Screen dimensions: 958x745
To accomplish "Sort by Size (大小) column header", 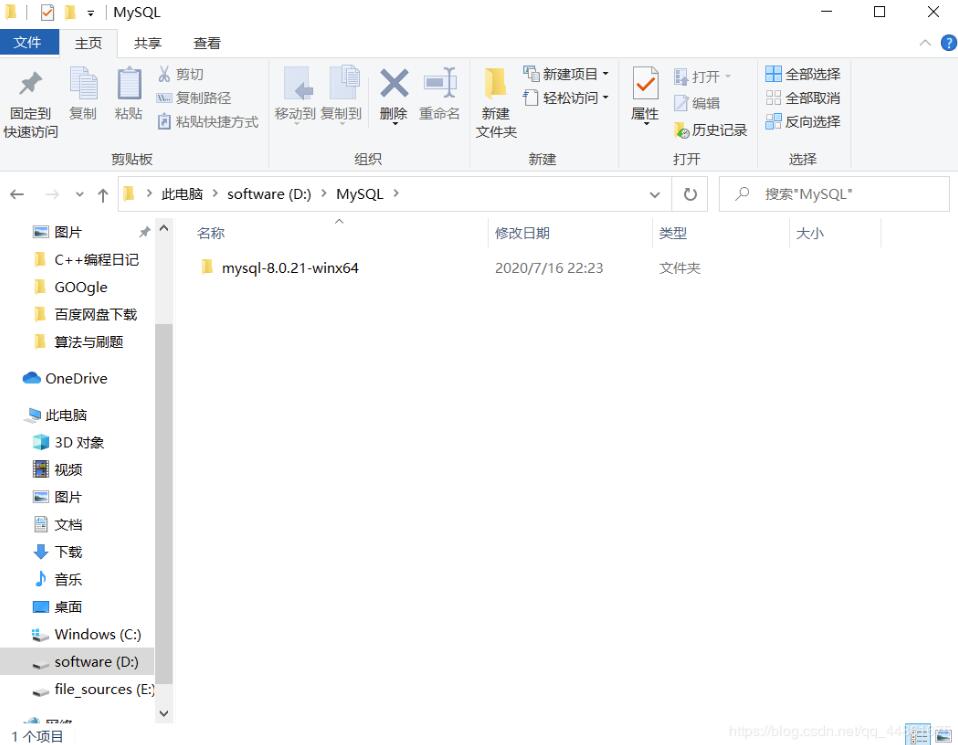I will [x=810, y=233].
